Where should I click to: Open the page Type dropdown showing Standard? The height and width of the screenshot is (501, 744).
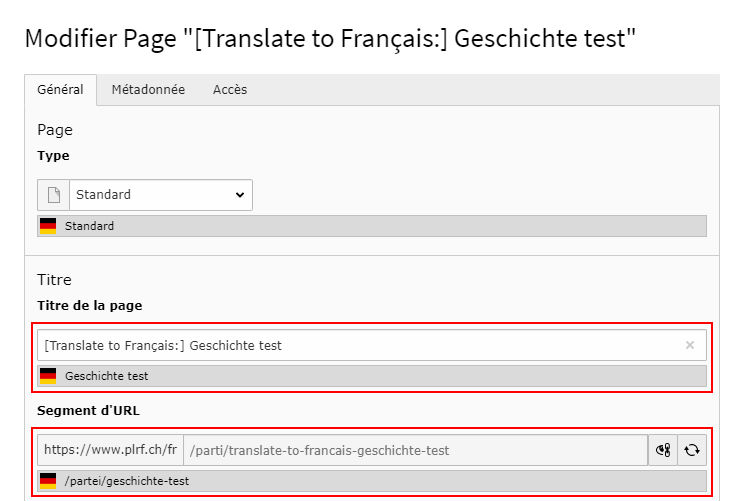[160, 195]
